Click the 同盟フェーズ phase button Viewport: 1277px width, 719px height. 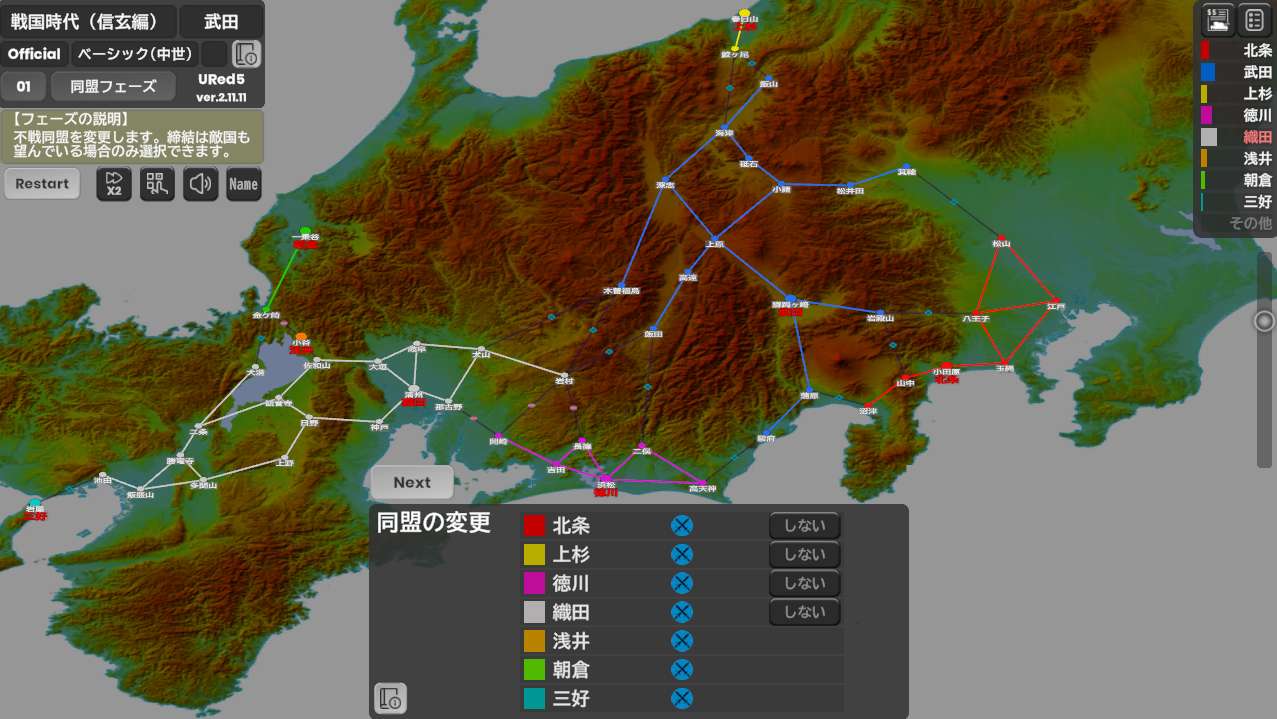pyautogui.click(x=113, y=86)
